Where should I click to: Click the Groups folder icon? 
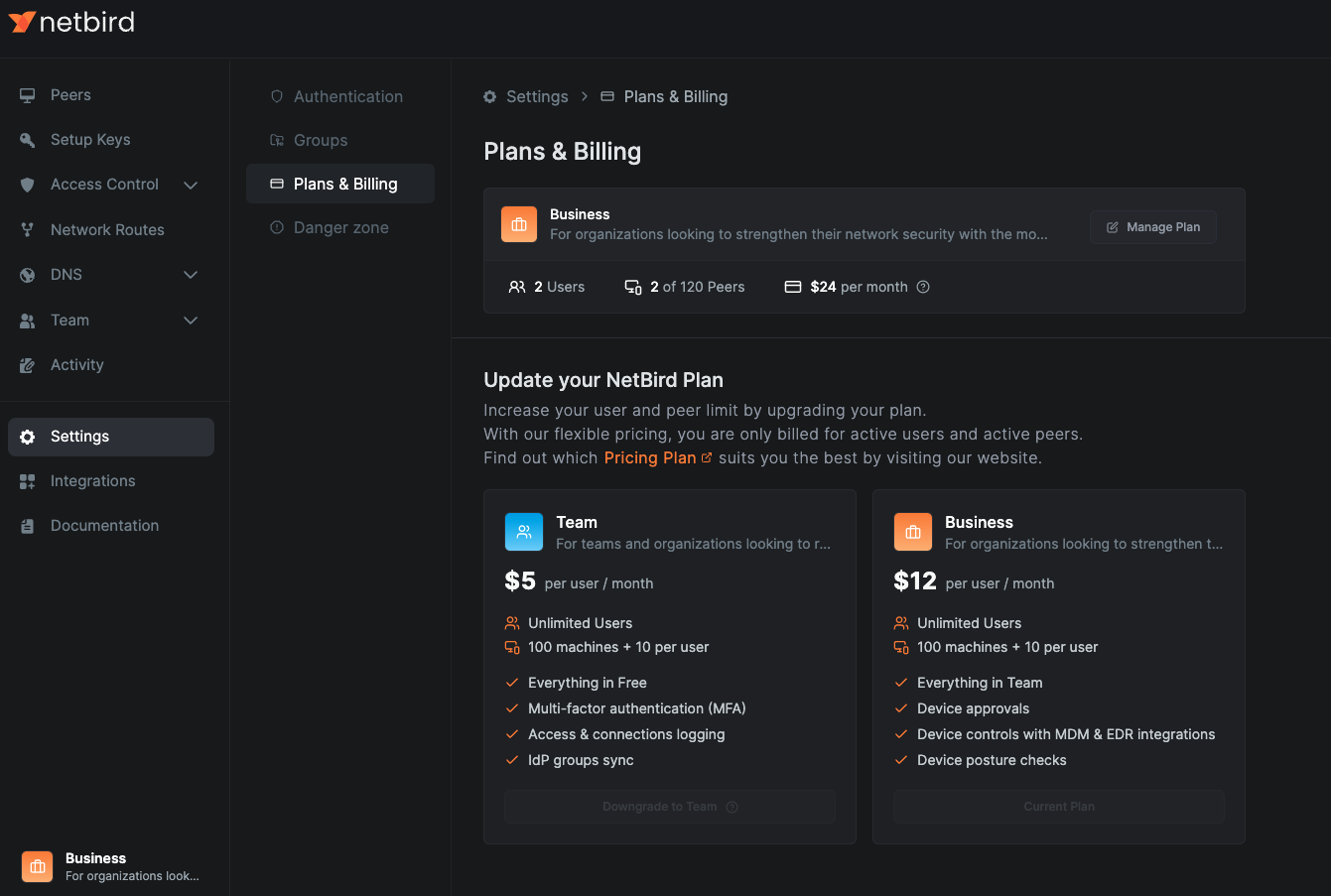pos(277,140)
